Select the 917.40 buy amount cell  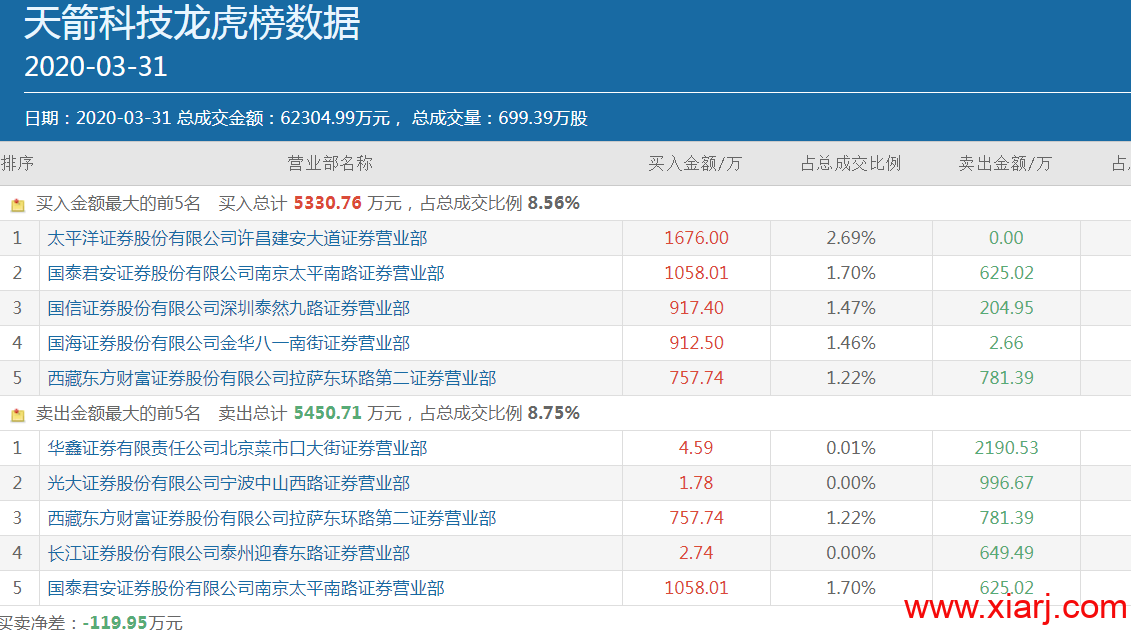point(697,308)
